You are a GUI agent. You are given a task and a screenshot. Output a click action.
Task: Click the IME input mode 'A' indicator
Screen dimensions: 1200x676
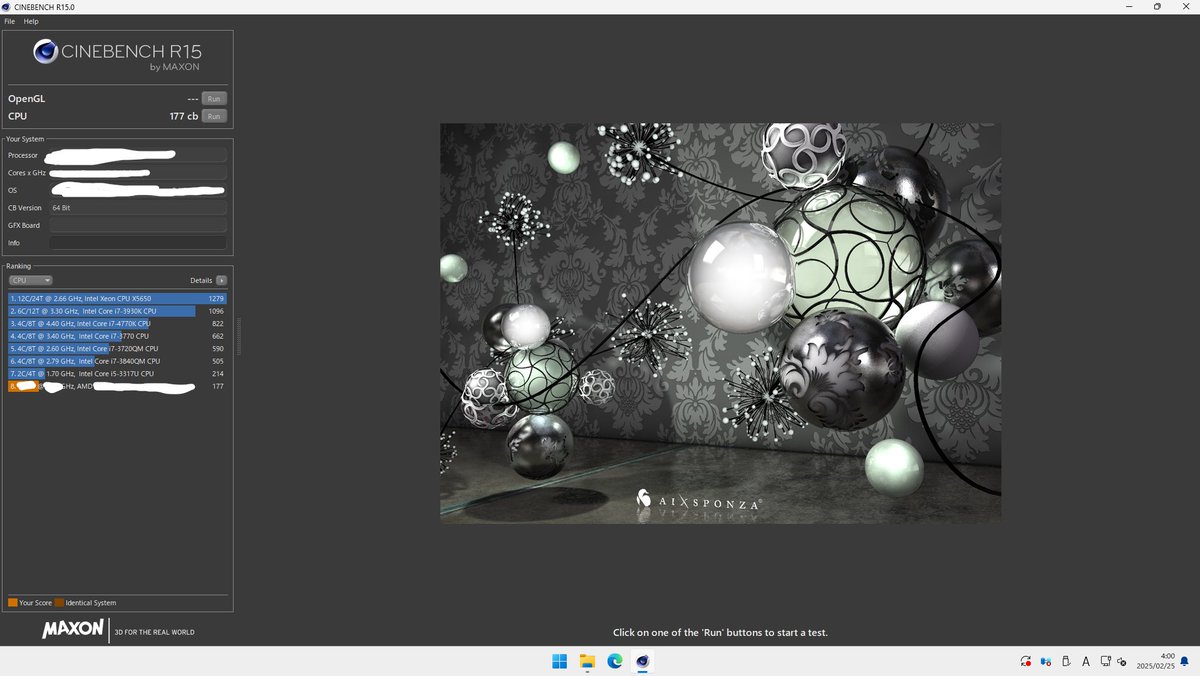click(1085, 661)
